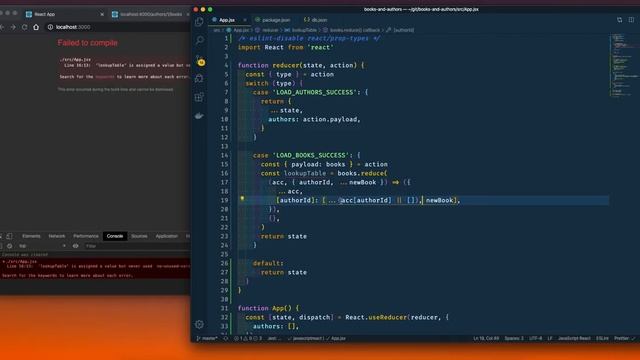Click the [authorId] breadcrumb segment

coord(400,30)
